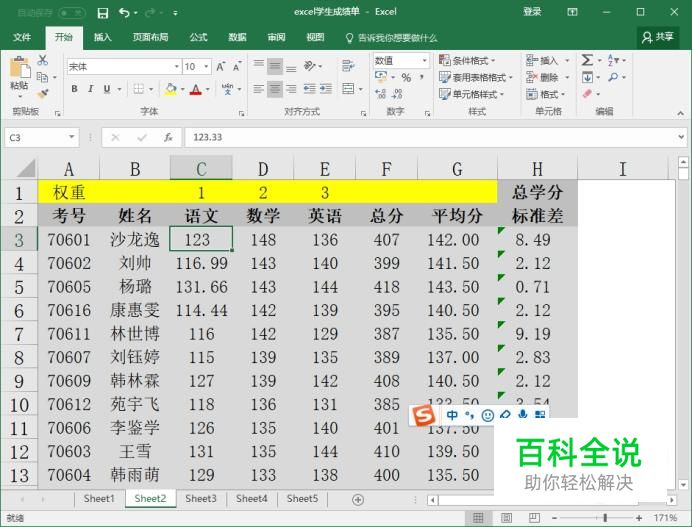Click the accounting number format icon

click(x=380, y=77)
